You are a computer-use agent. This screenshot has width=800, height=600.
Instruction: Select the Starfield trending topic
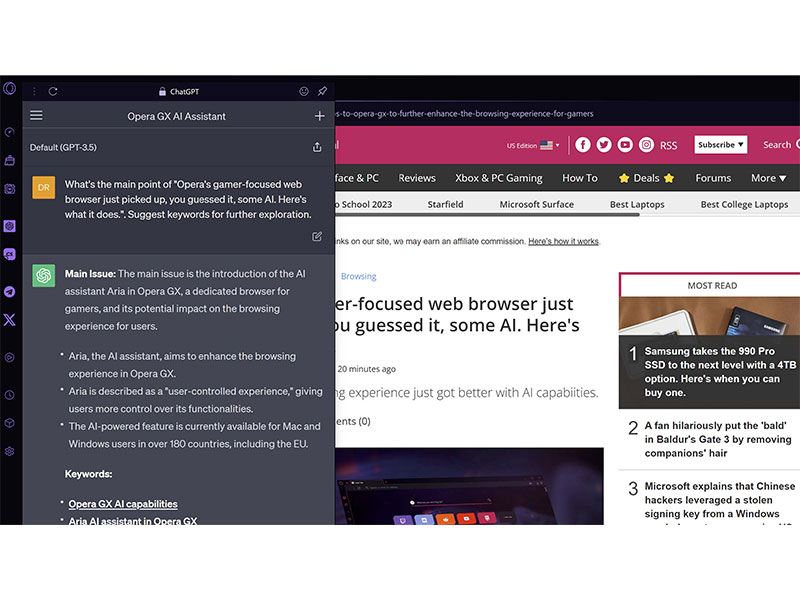coord(445,204)
